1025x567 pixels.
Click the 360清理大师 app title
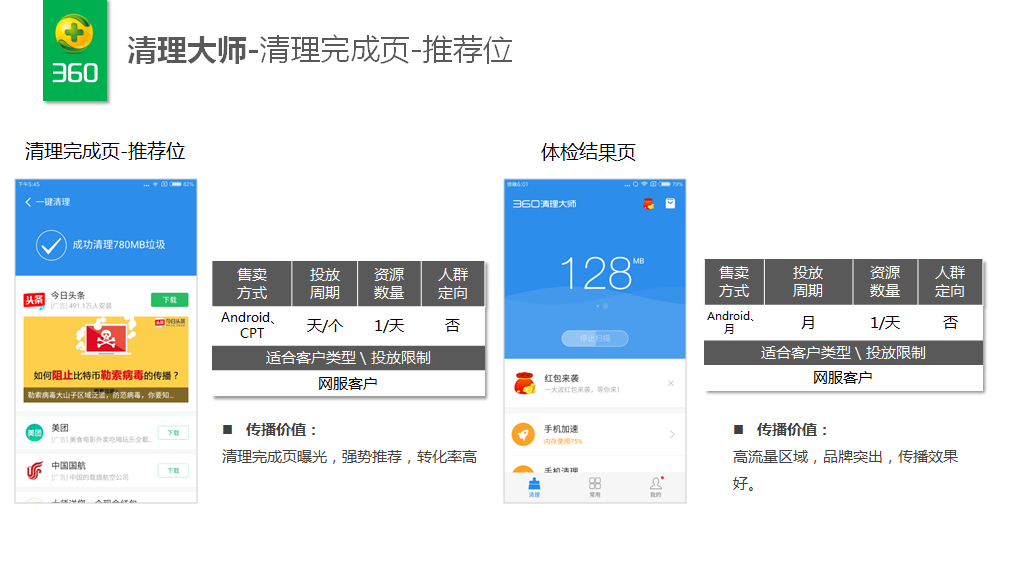tap(545, 204)
